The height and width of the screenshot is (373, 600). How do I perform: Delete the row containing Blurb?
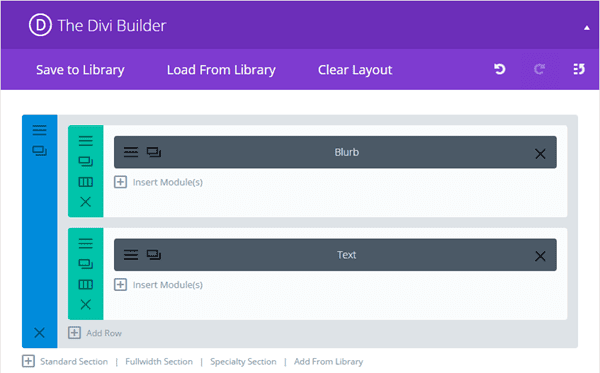tap(86, 202)
